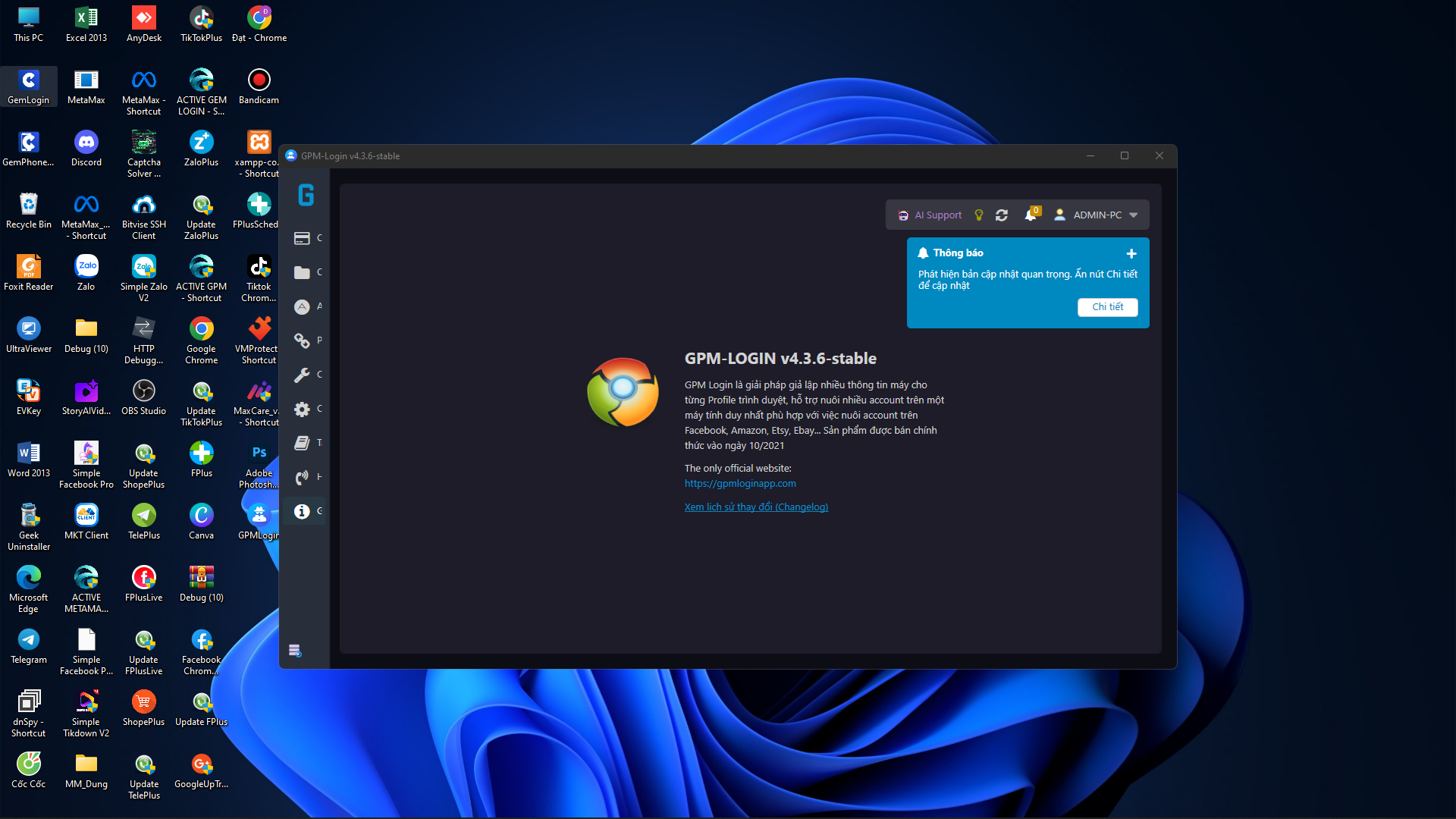Image resolution: width=1456 pixels, height=819 pixels.
Task: Open the dnSpy Shortcut desktop icon
Action: 29,714
